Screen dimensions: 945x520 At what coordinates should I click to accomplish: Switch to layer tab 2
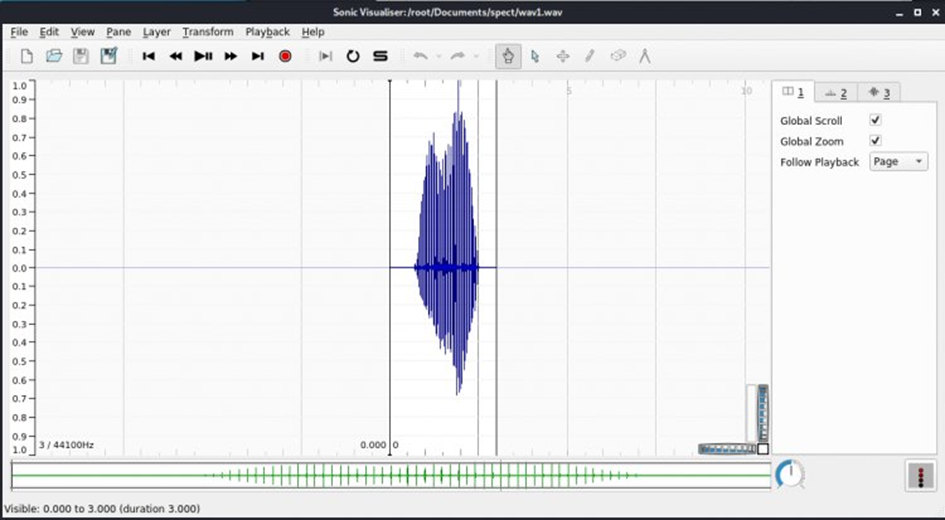pos(836,93)
